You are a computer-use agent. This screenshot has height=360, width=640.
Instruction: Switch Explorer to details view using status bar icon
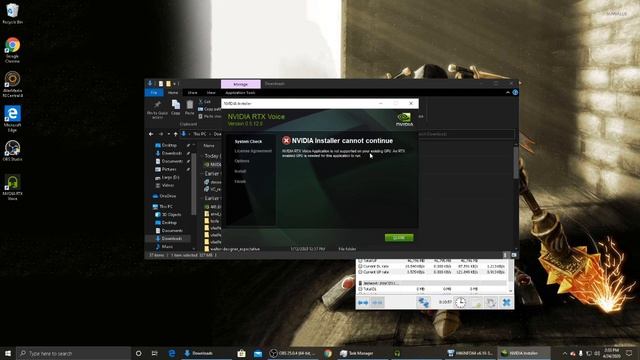click(x=505, y=255)
